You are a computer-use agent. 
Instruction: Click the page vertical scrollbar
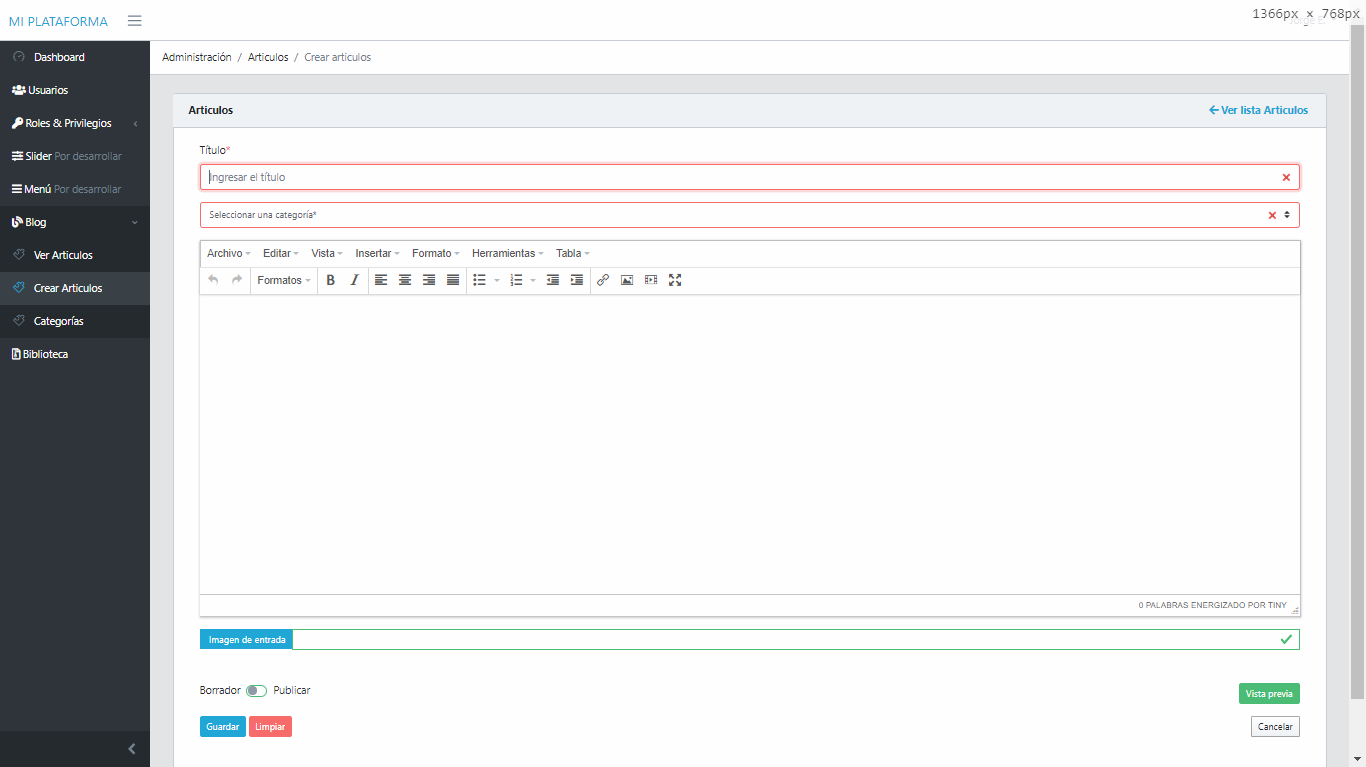click(x=1357, y=362)
